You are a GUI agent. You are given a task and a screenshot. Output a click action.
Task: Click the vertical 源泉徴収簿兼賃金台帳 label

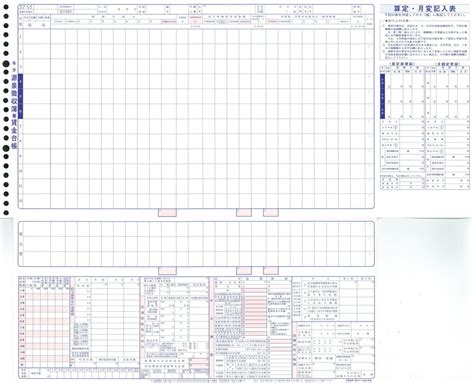click(14, 112)
